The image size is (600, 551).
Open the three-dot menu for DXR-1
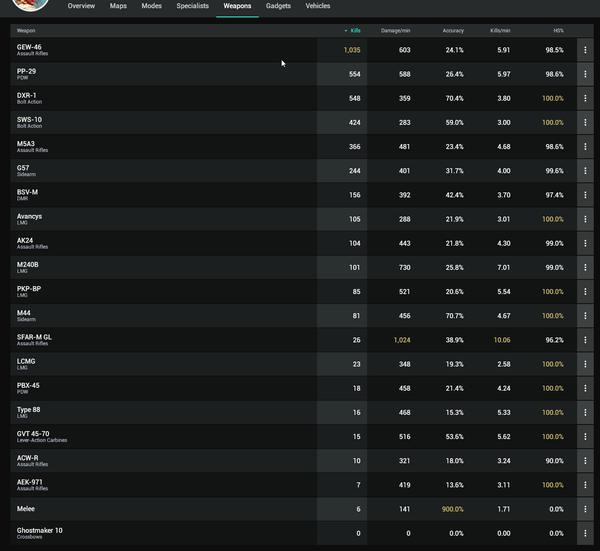coord(585,98)
